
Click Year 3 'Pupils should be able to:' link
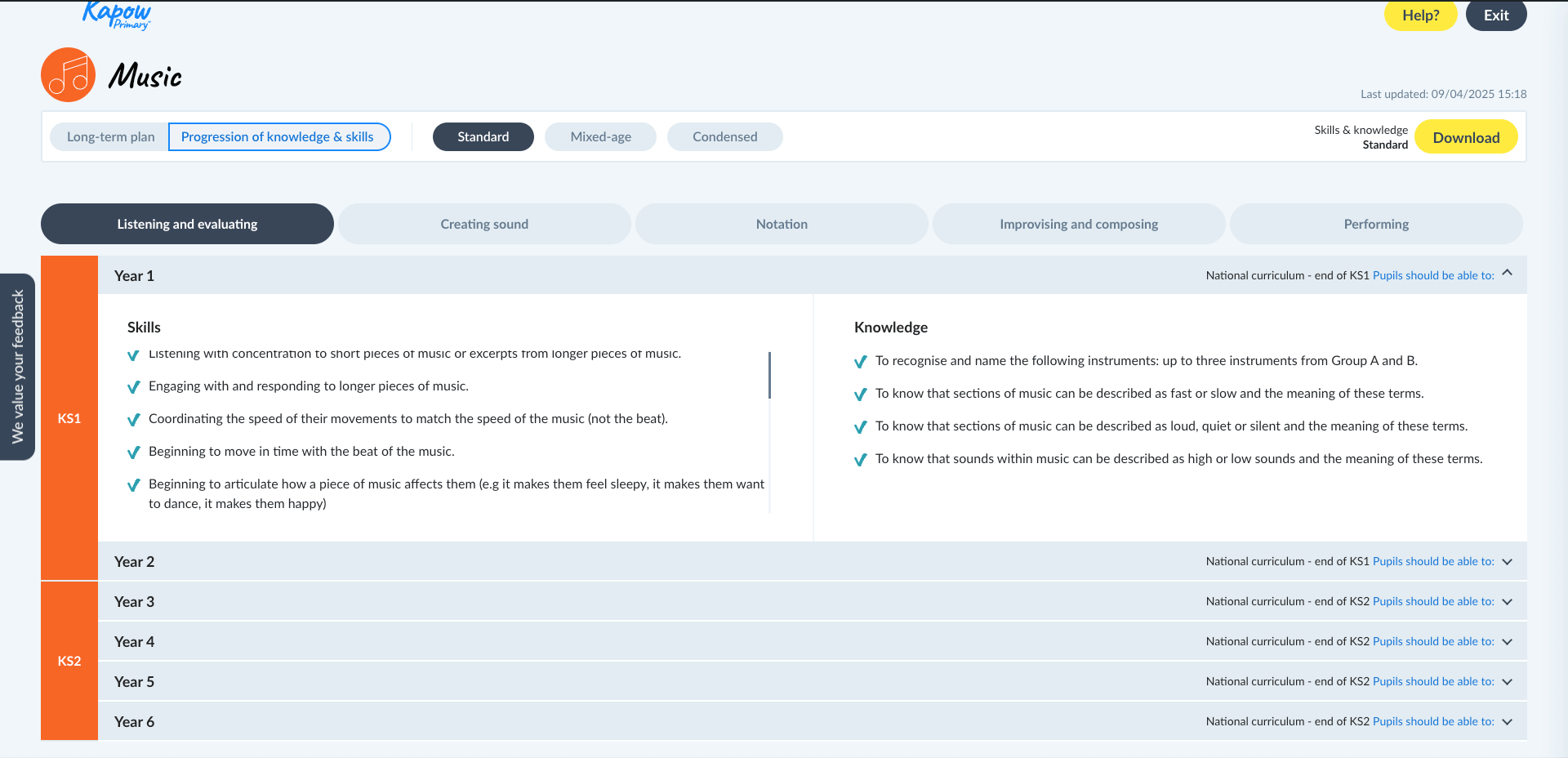coord(1433,602)
